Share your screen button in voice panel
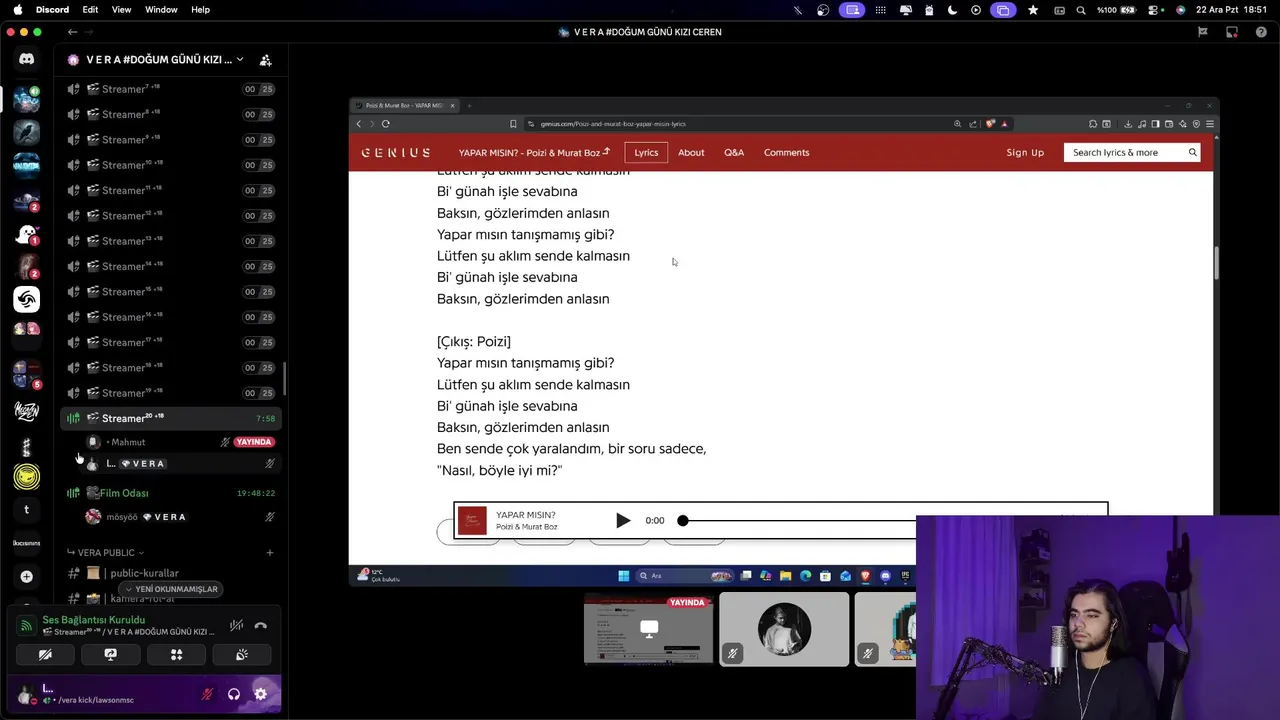This screenshot has width=1280, height=720. 110,654
